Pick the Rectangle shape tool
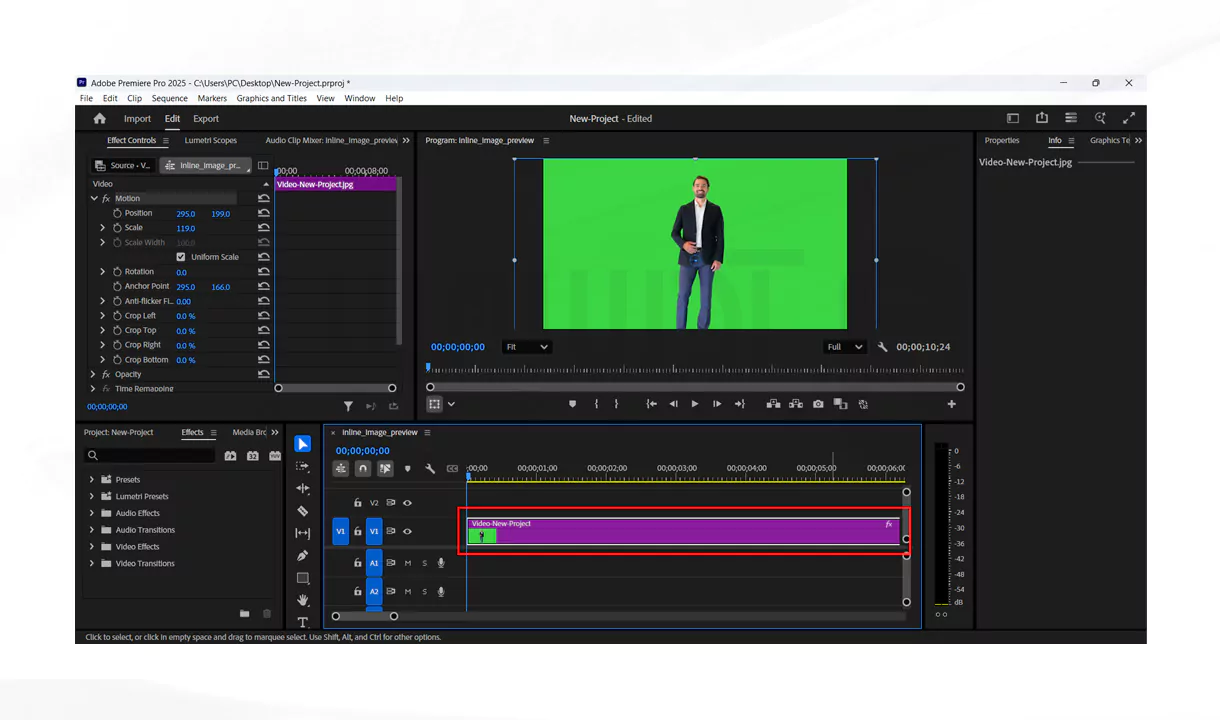This screenshot has height=720, width=1220. coord(303,578)
